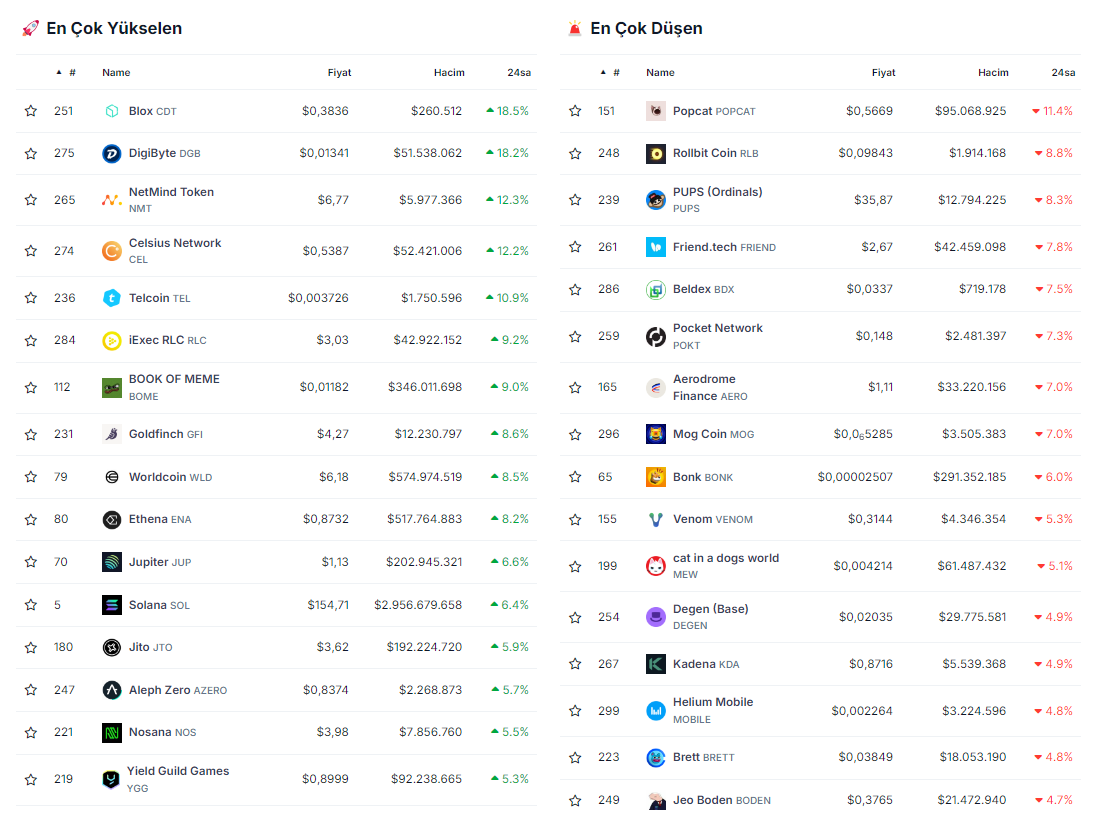
Task: Click the Bonk coin icon
Action: point(655,477)
